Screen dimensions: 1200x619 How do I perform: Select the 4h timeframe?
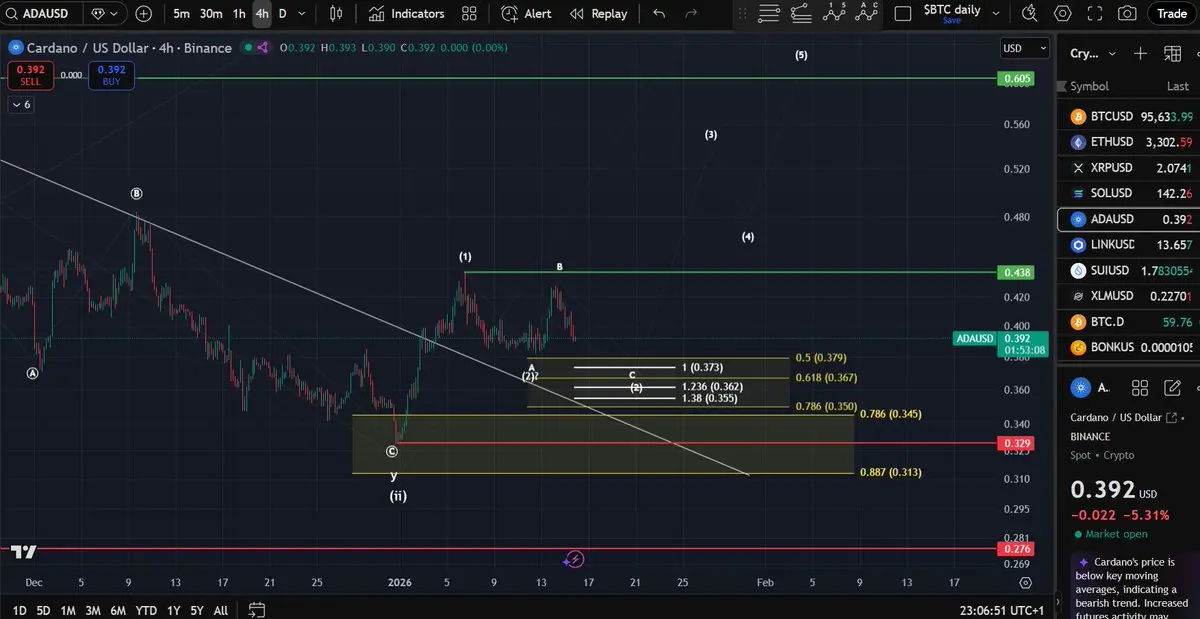tap(262, 14)
